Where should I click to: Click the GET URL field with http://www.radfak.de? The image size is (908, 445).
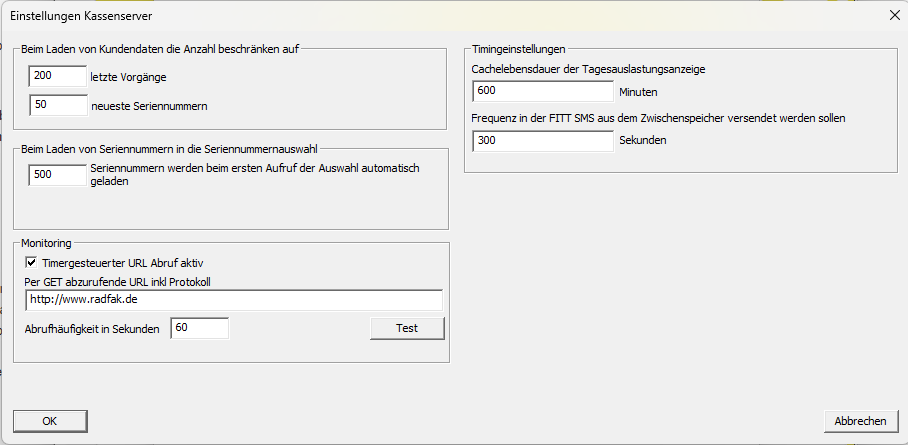[234, 300]
